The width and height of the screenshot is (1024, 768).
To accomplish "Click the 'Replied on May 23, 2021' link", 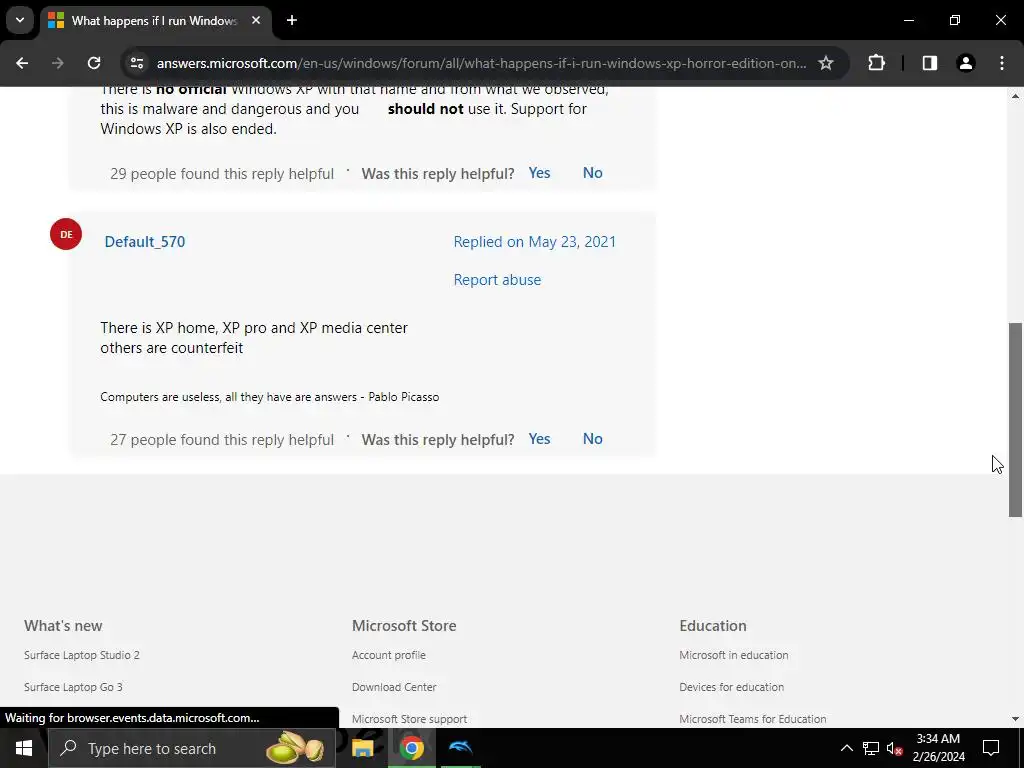I will click(534, 242).
